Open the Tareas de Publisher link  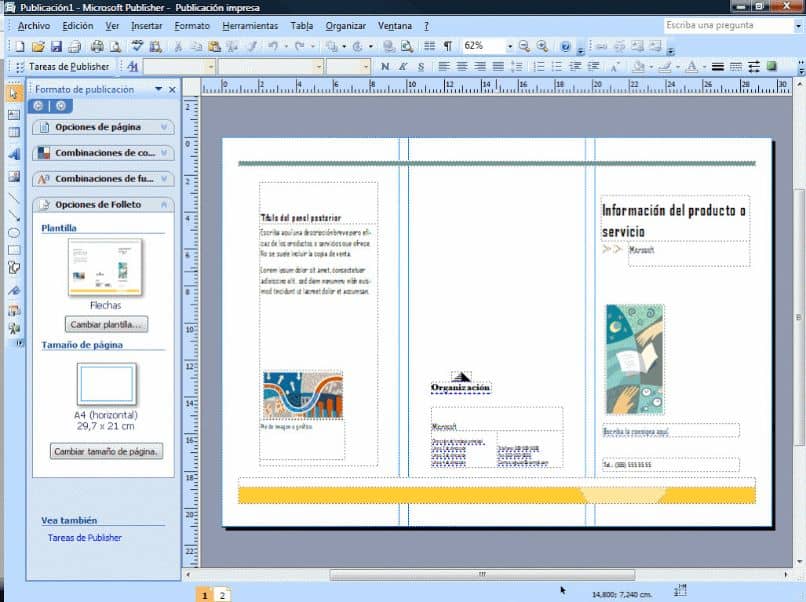[85, 538]
